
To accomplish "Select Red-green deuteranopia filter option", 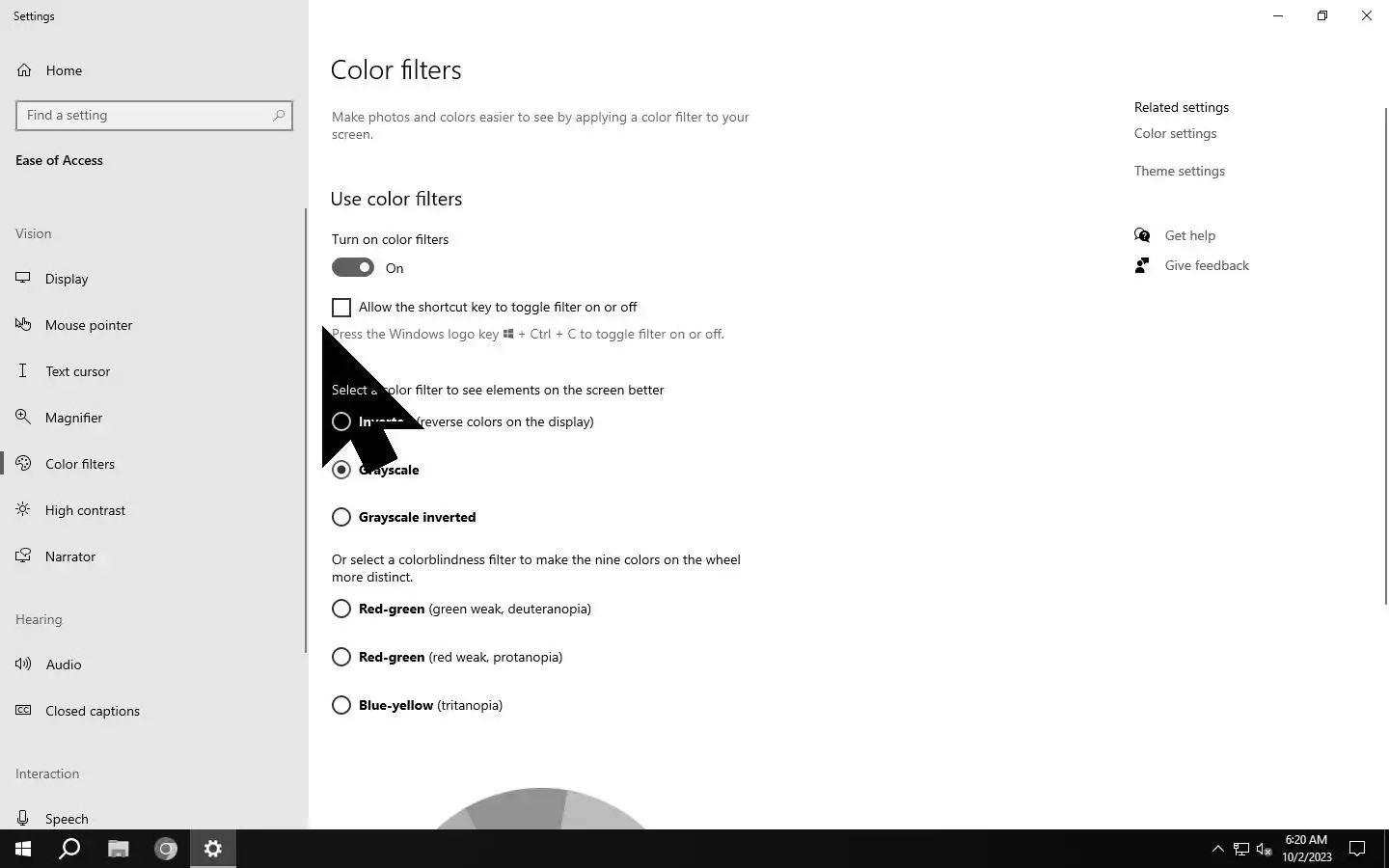I will tap(341, 609).
